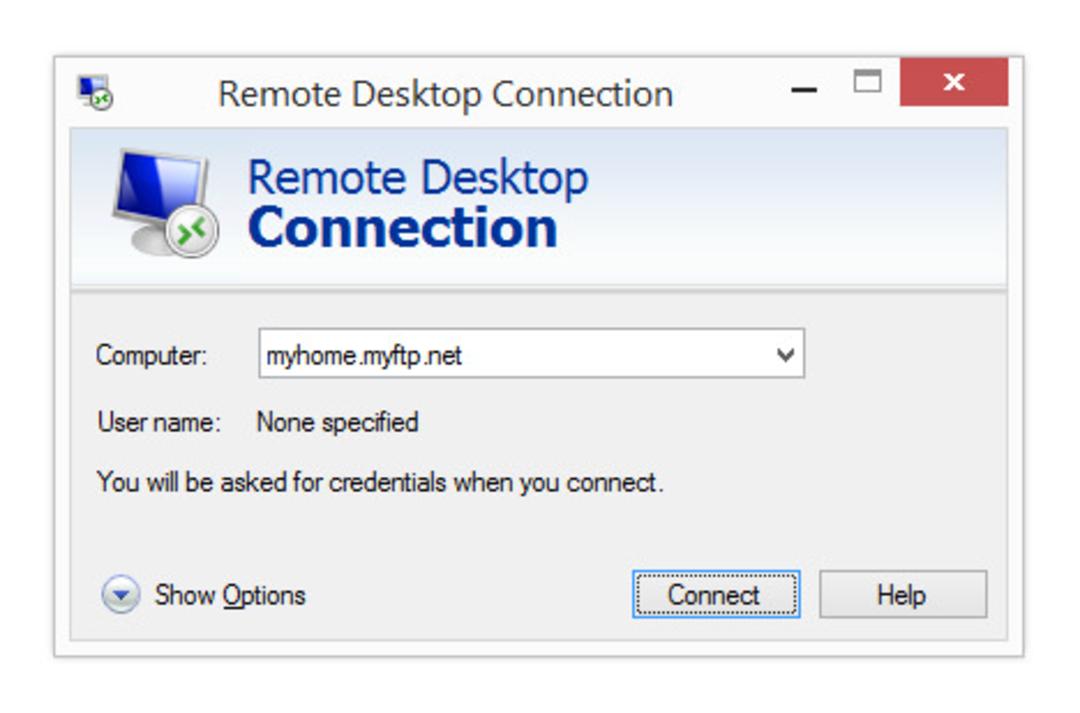
Task: Open the Computer dropdown arrow
Action: [x=785, y=355]
